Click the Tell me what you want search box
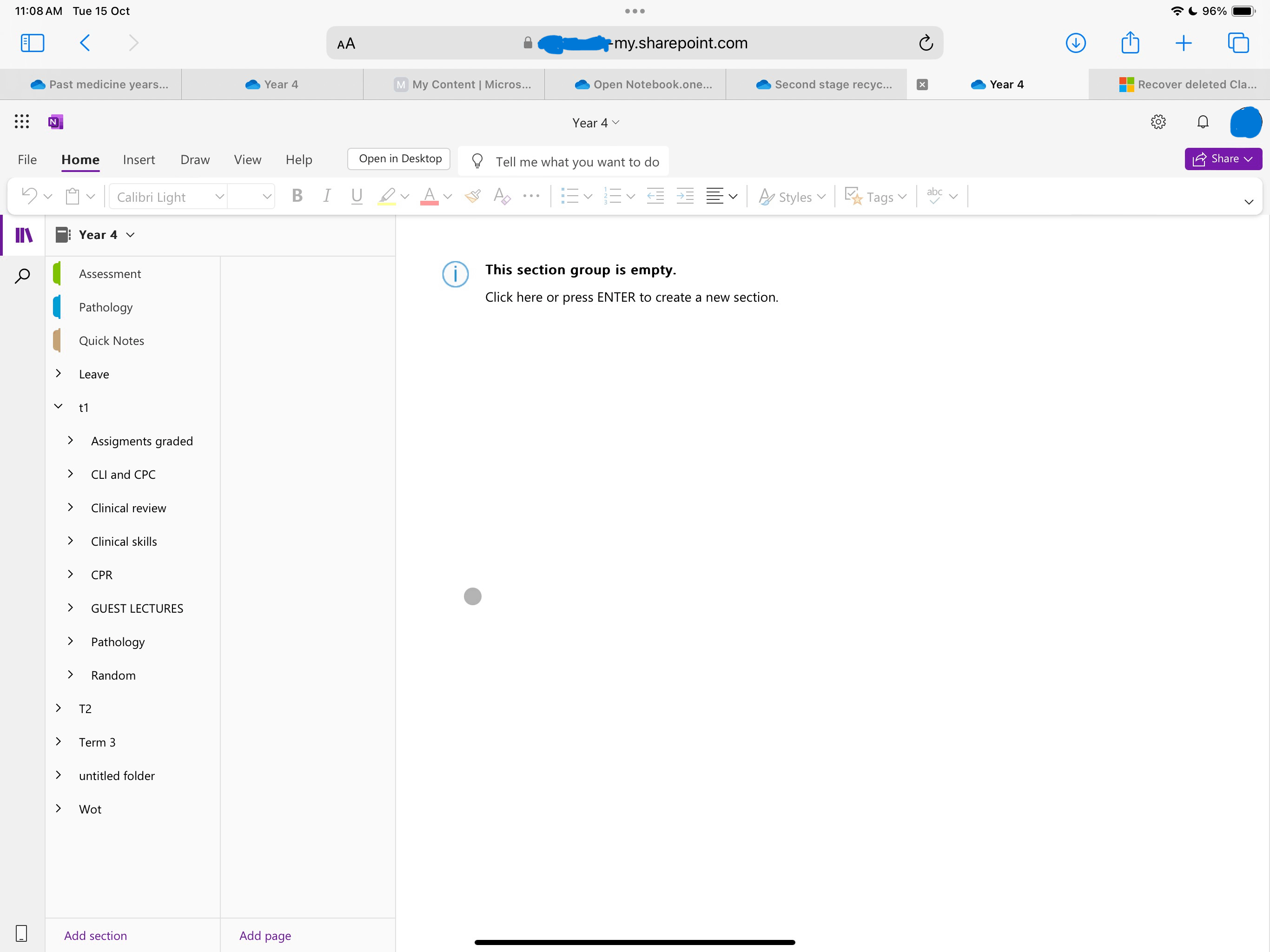The image size is (1270, 952). click(x=564, y=161)
